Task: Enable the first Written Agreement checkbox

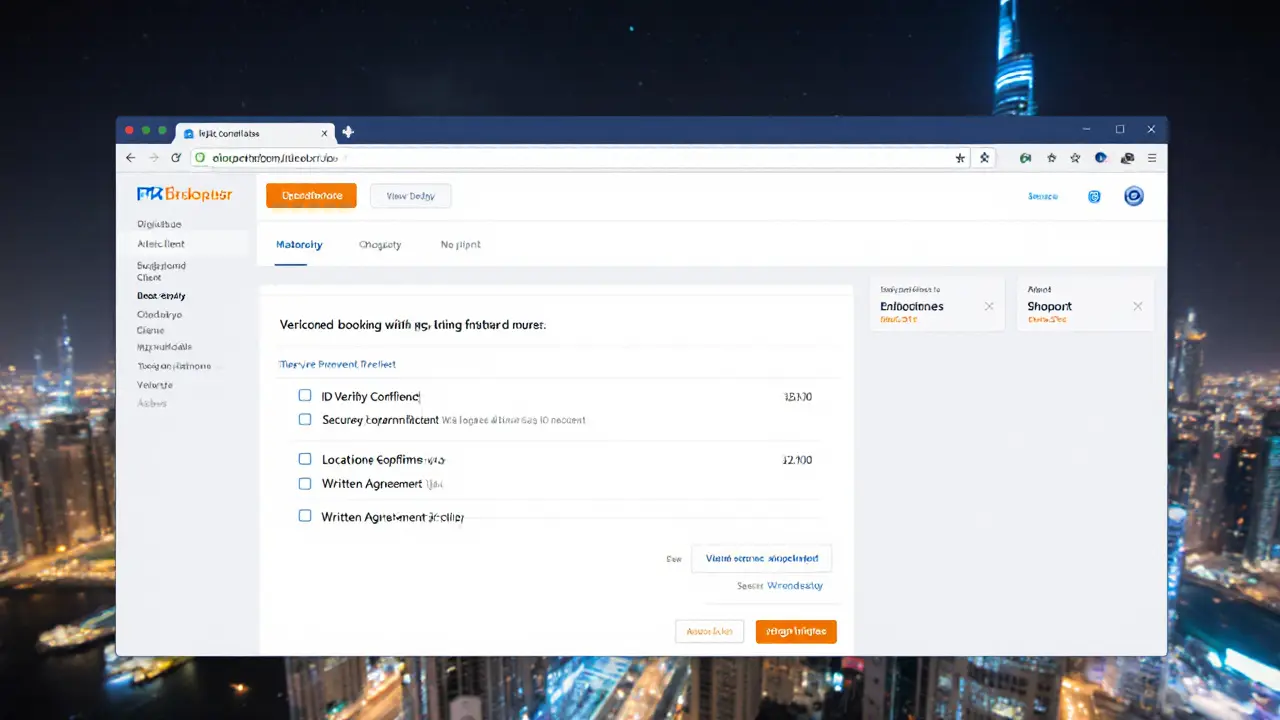Action: pyautogui.click(x=305, y=483)
